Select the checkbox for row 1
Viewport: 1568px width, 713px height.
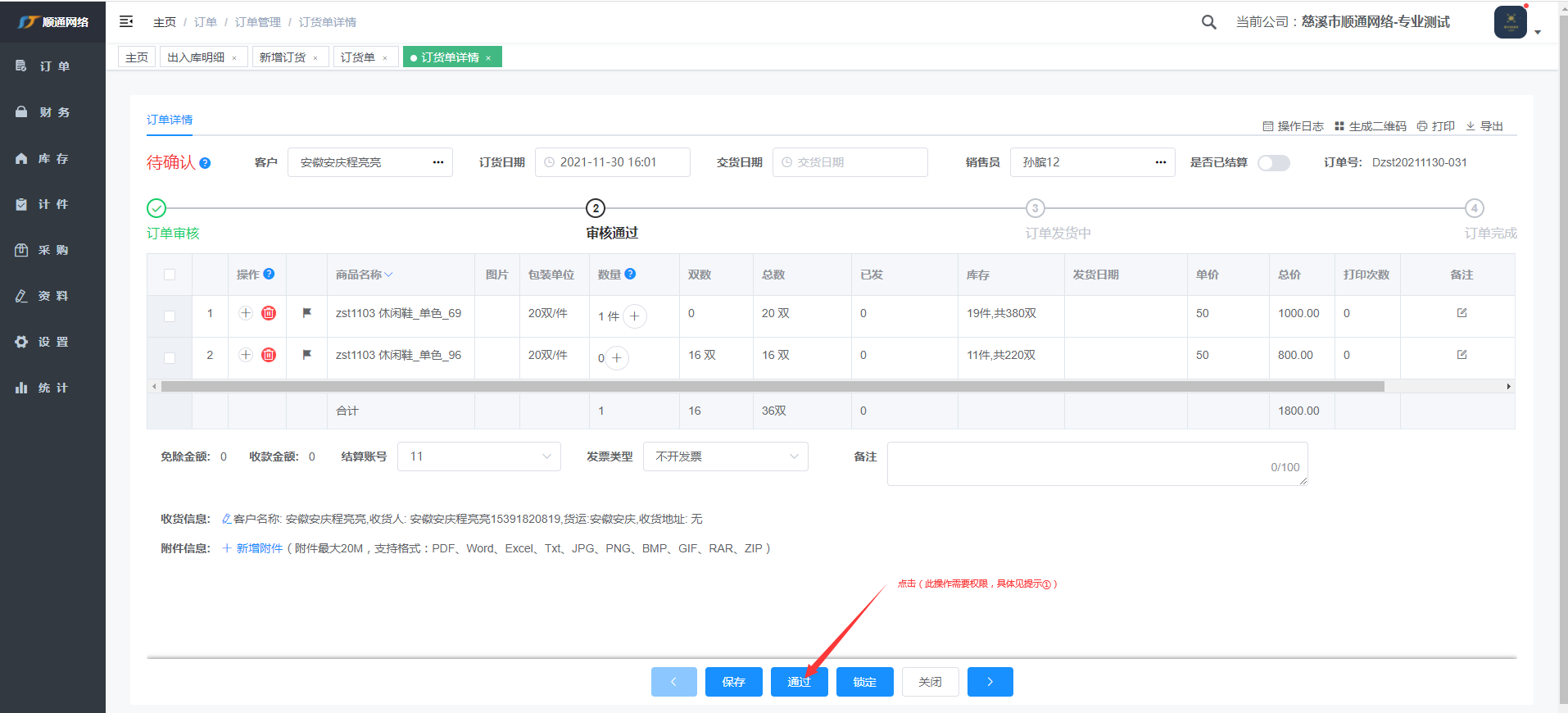[x=170, y=316]
